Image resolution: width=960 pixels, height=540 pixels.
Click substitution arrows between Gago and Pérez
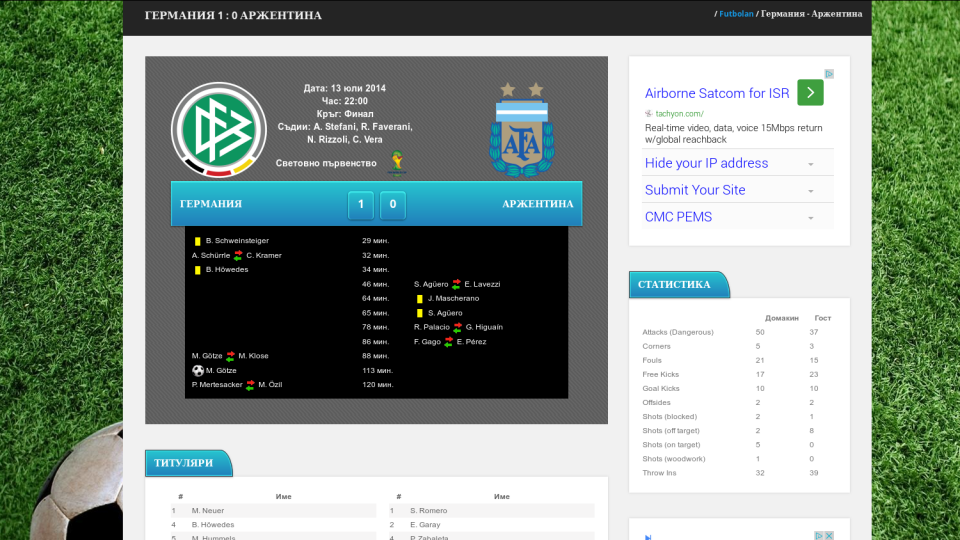[449, 342]
